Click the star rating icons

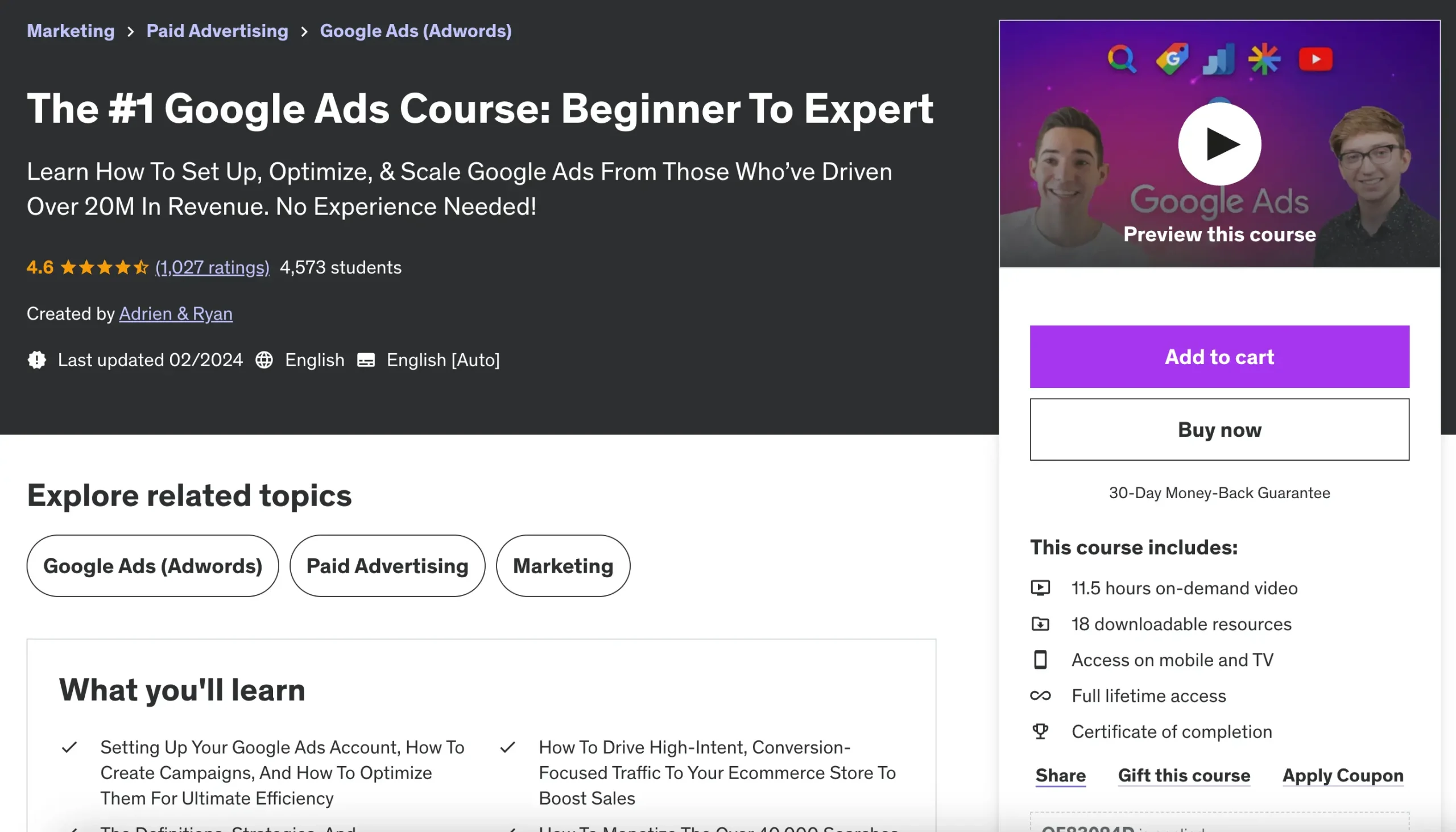(104, 267)
